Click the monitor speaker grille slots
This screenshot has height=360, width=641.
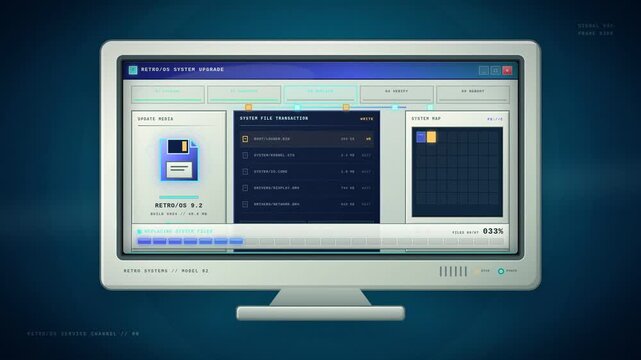tap(453, 271)
